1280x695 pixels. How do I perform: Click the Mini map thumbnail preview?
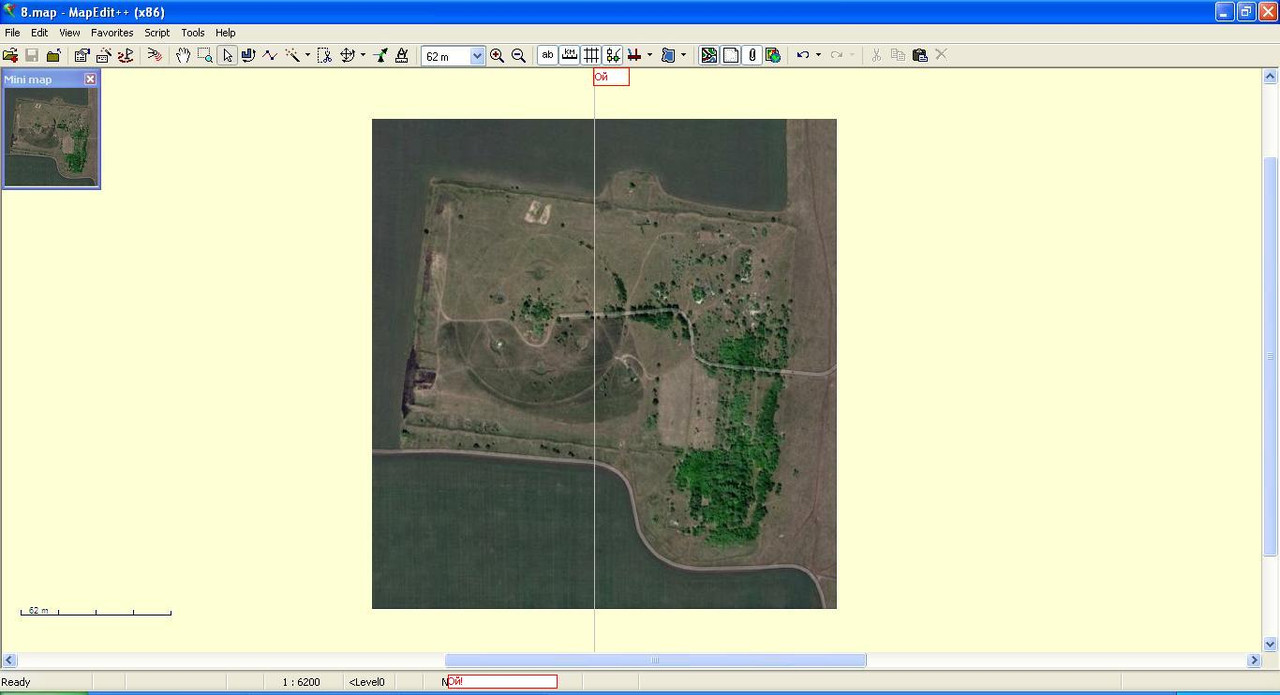pyautogui.click(x=51, y=136)
